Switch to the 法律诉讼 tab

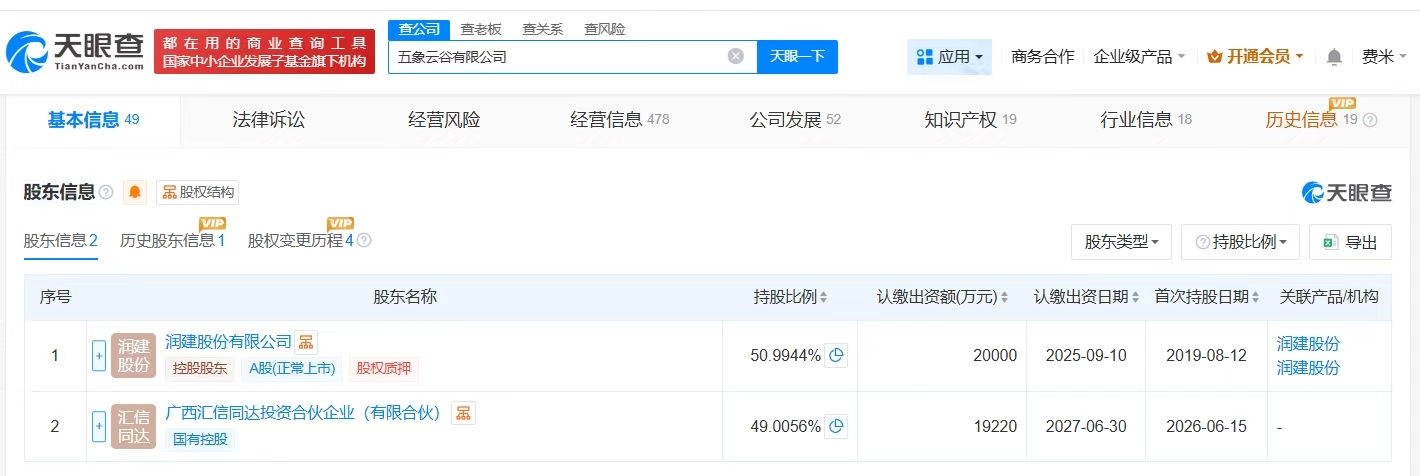[269, 120]
